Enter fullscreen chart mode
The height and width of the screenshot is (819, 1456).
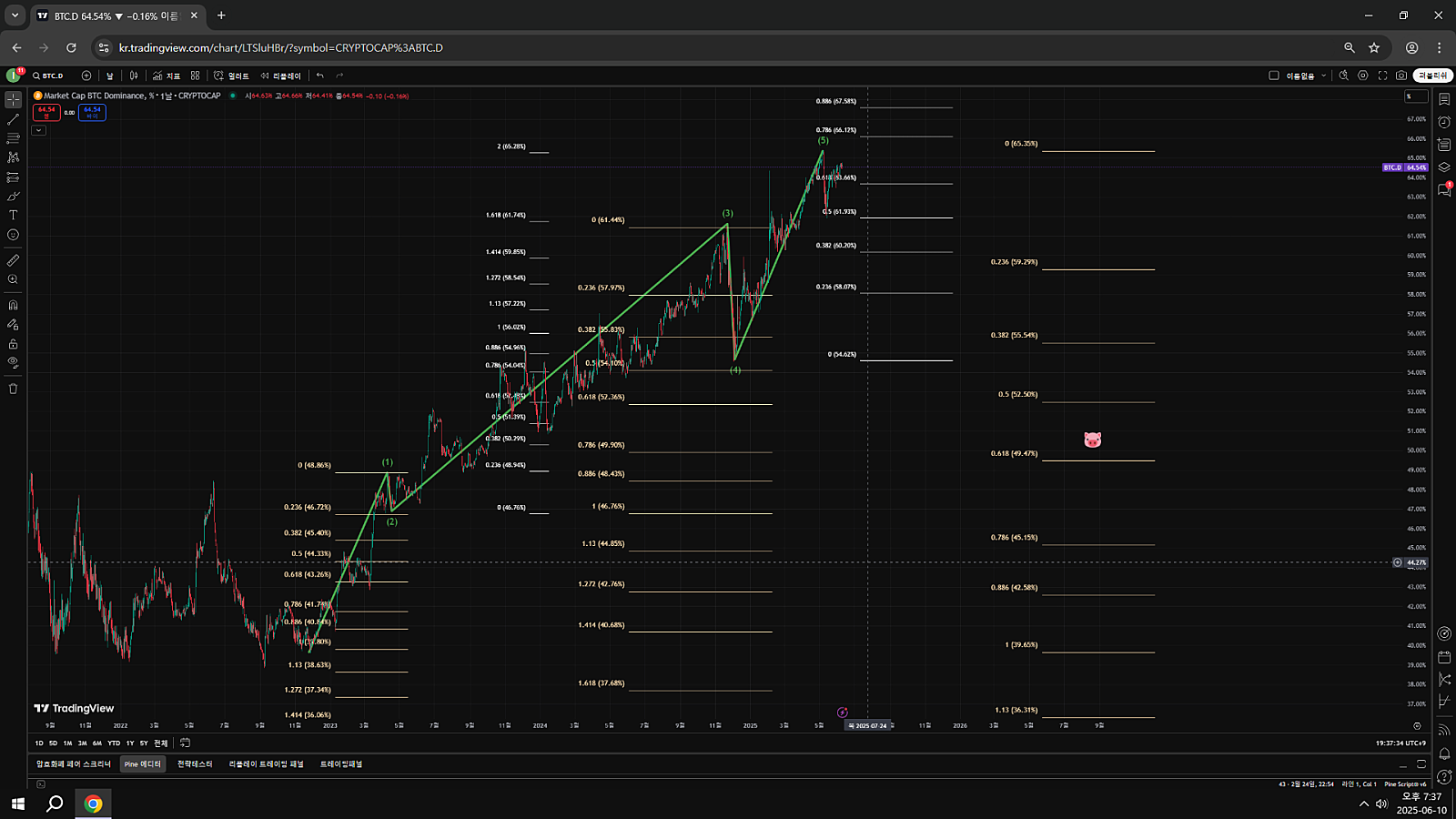pyautogui.click(x=1382, y=76)
